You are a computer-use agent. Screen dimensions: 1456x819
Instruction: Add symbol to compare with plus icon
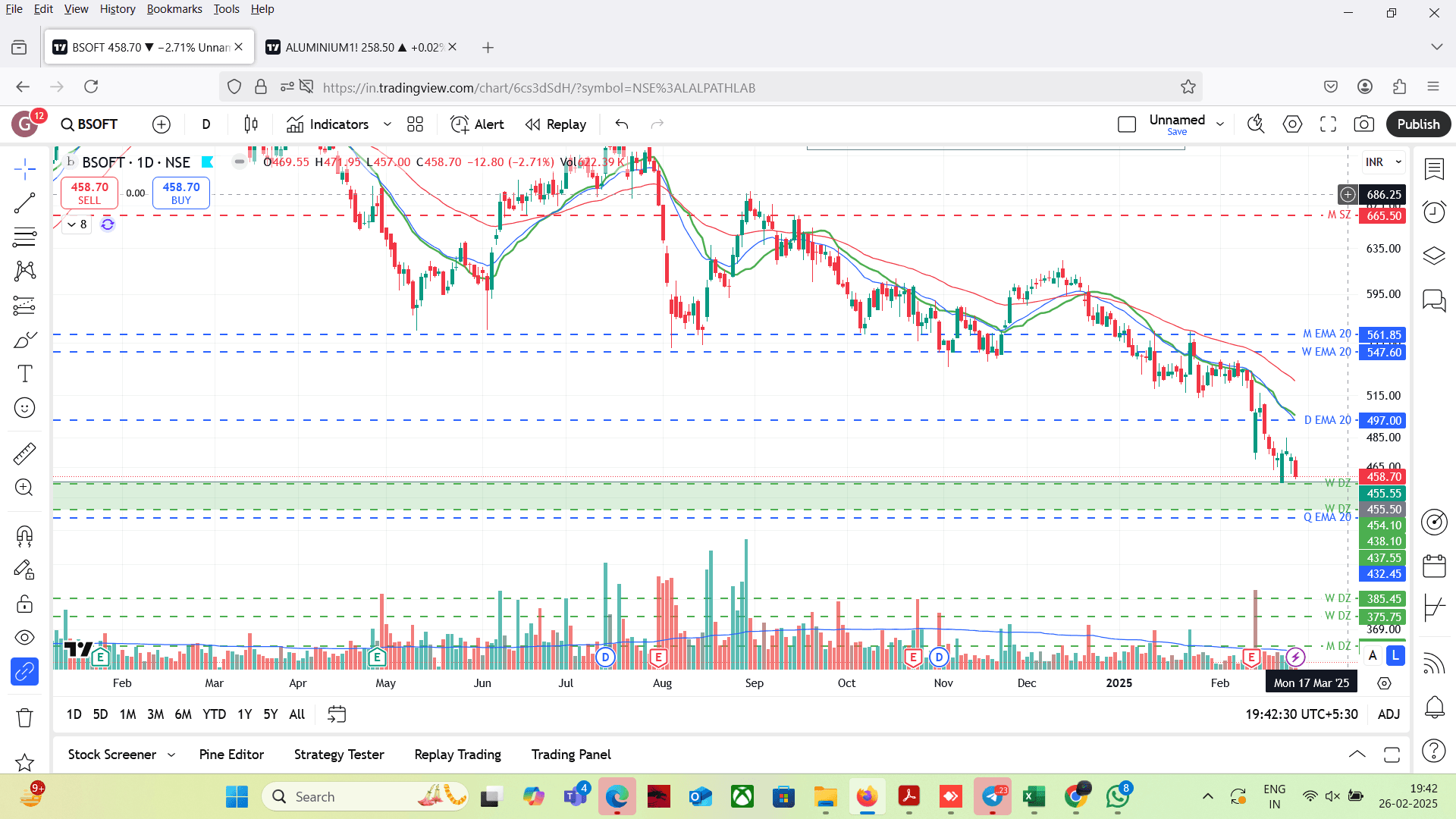(162, 124)
